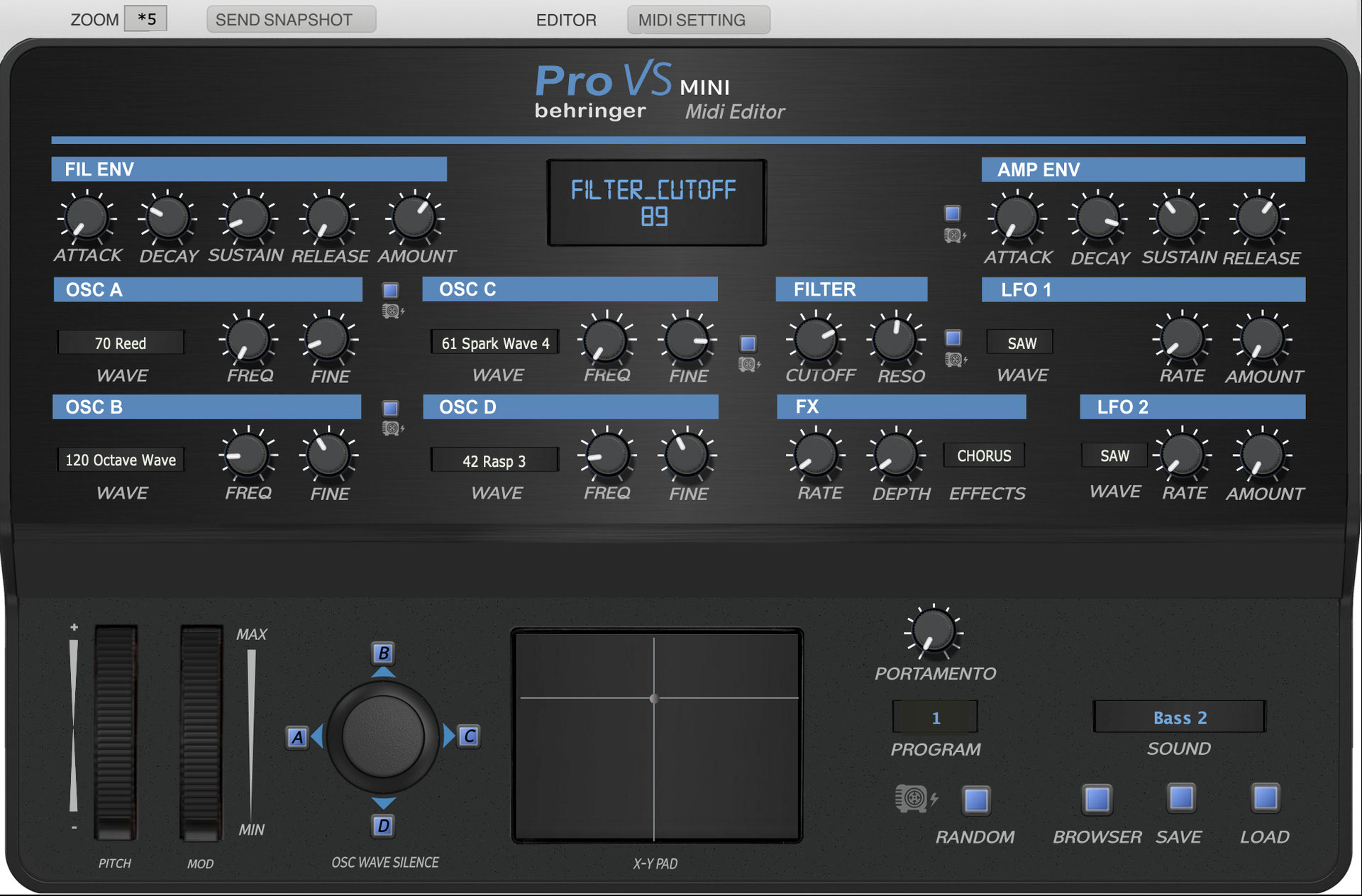Click the randomize icon near OSC C fine knob
Screen dimensions: 1362x896
750,363
